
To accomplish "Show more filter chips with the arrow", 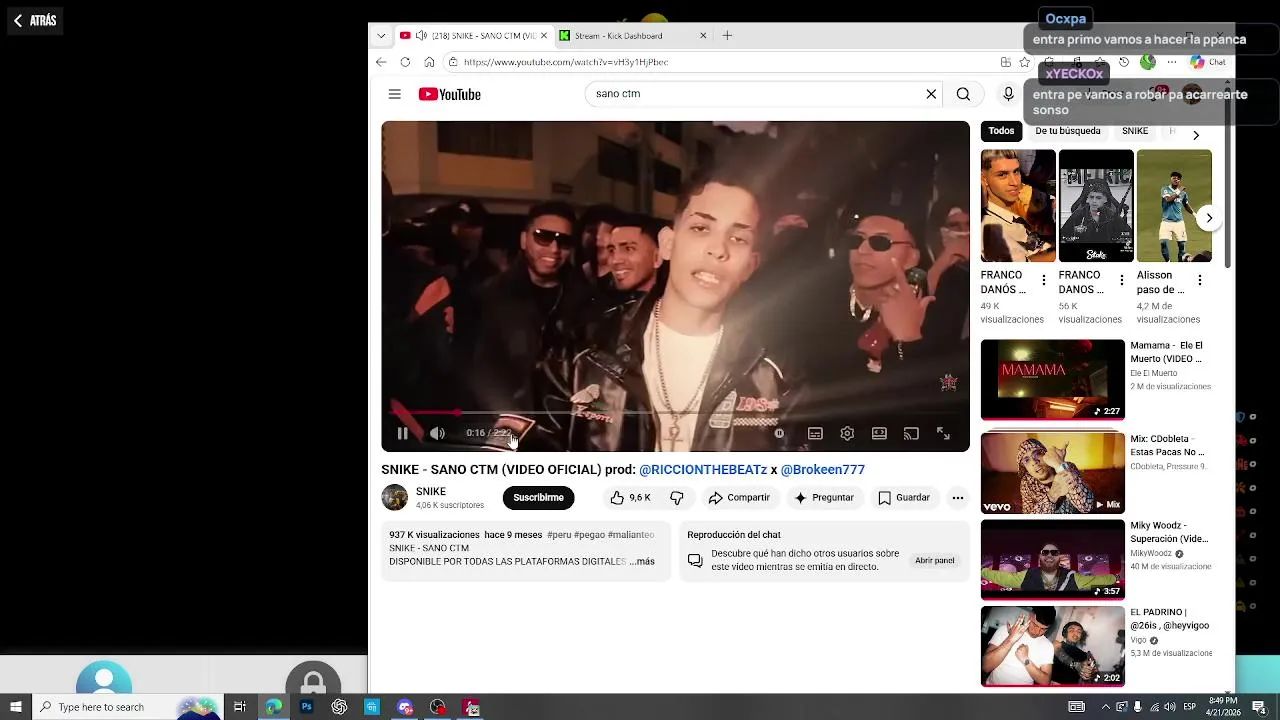I will click(1196, 135).
